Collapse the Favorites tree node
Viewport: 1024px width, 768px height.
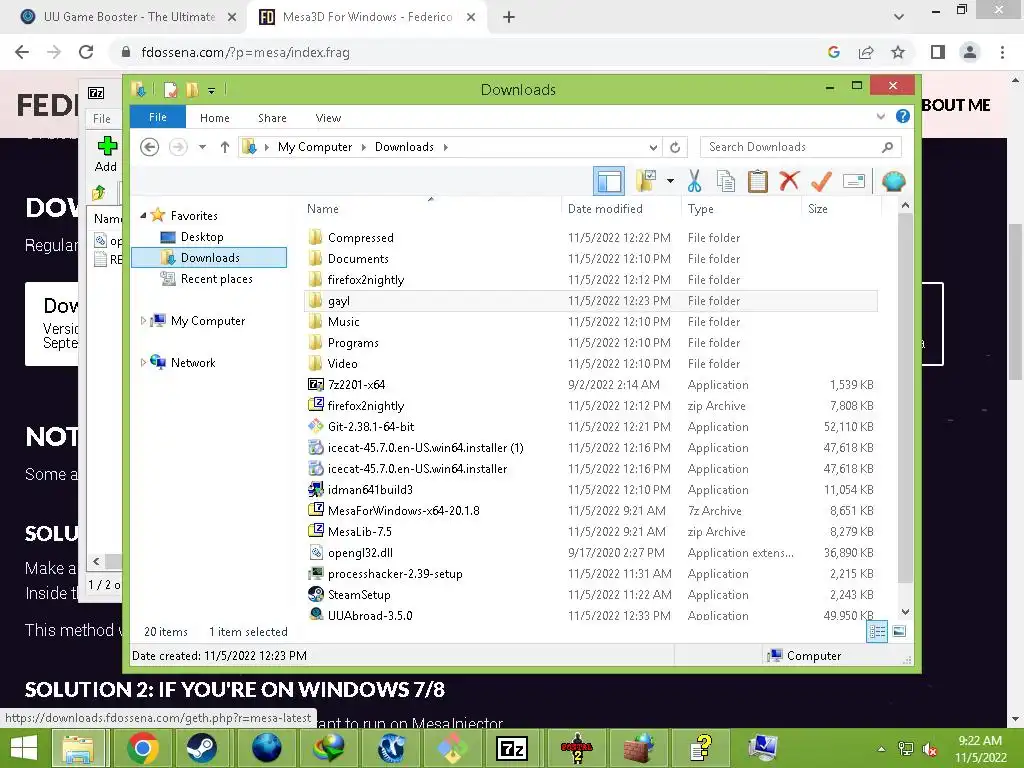coord(143,215)
